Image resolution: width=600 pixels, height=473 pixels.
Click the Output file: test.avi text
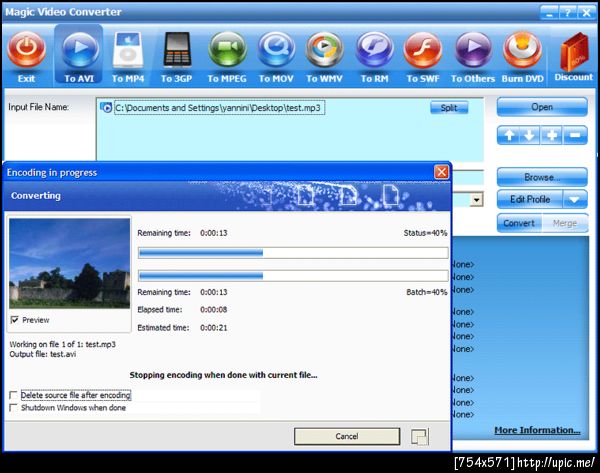coord(43,354)
